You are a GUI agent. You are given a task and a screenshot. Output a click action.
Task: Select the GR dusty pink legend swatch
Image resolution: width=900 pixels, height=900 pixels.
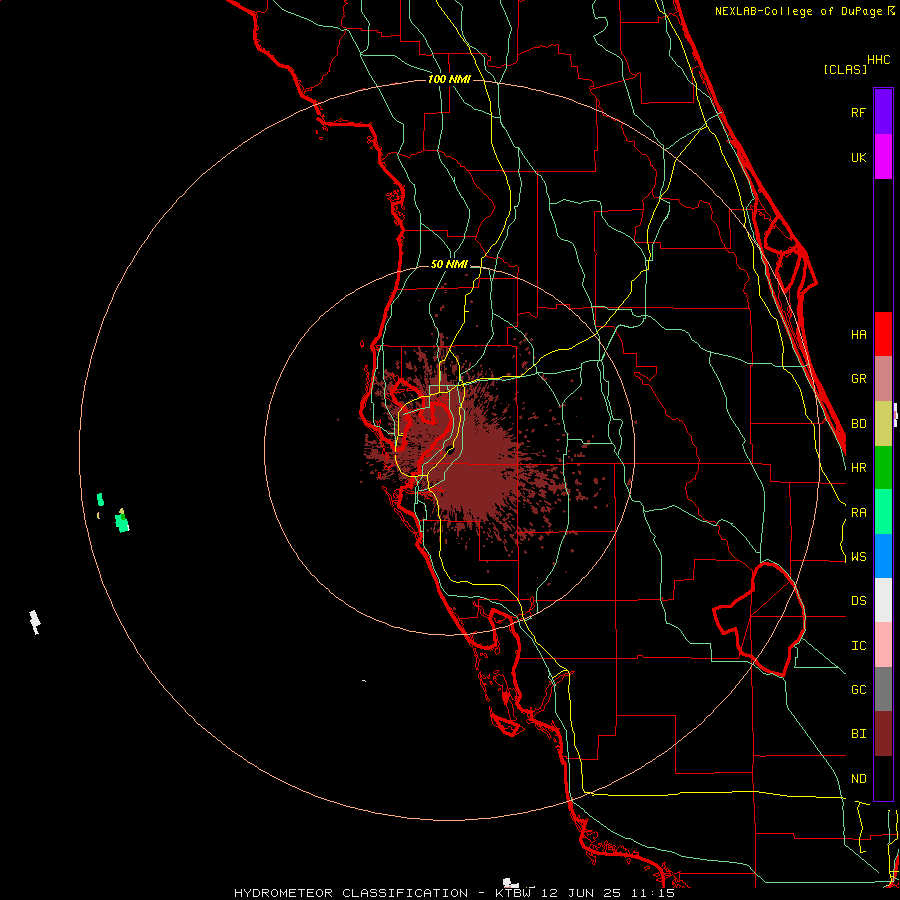[x=883, y=379]
